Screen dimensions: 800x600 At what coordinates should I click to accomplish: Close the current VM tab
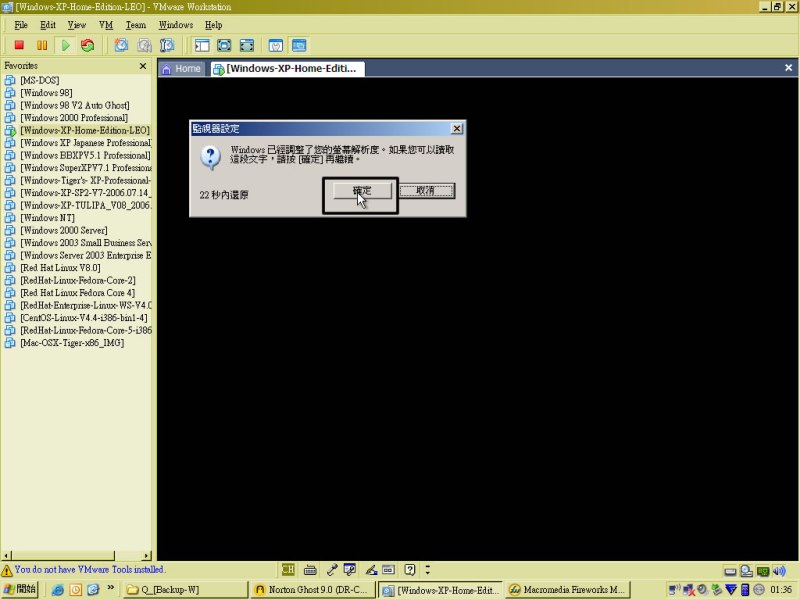(x=788, y=68)
